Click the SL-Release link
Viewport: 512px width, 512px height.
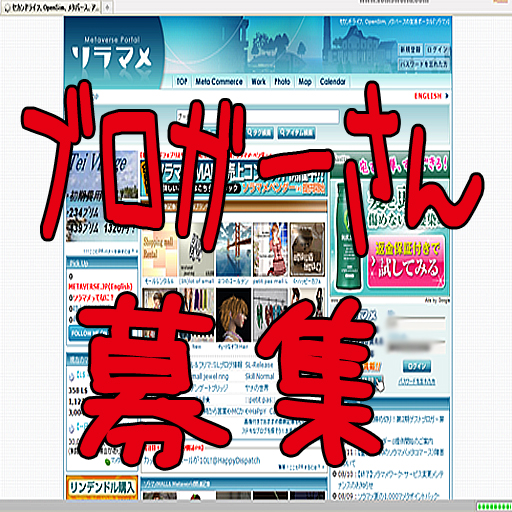tap(259, 365)
